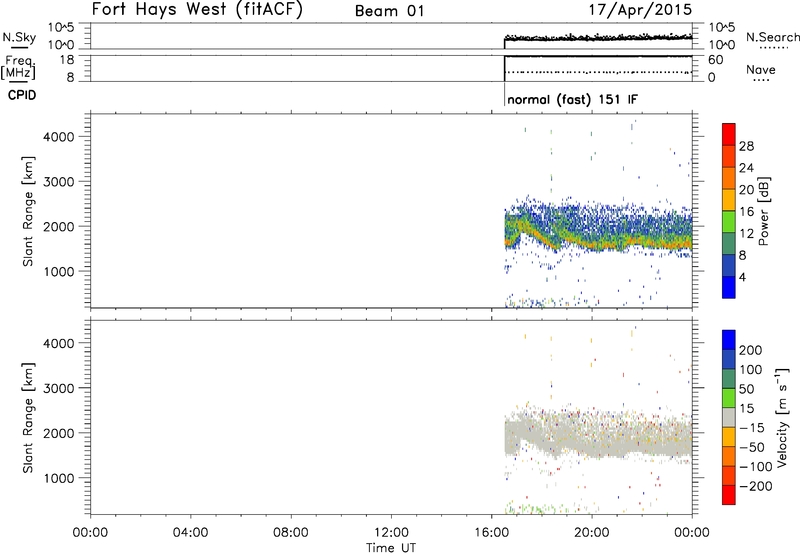
Task: Select the '08:00' time axis label
Action: point(291,533)
